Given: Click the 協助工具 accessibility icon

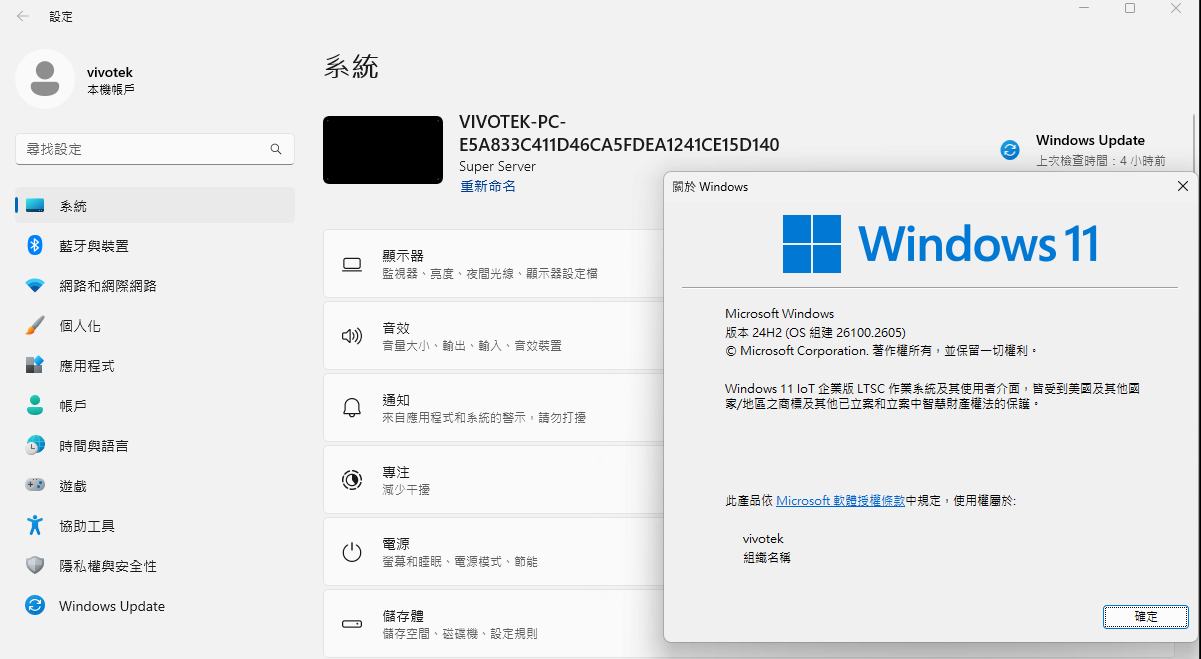Looking at the screenshot, I should [x=35, y=525].
